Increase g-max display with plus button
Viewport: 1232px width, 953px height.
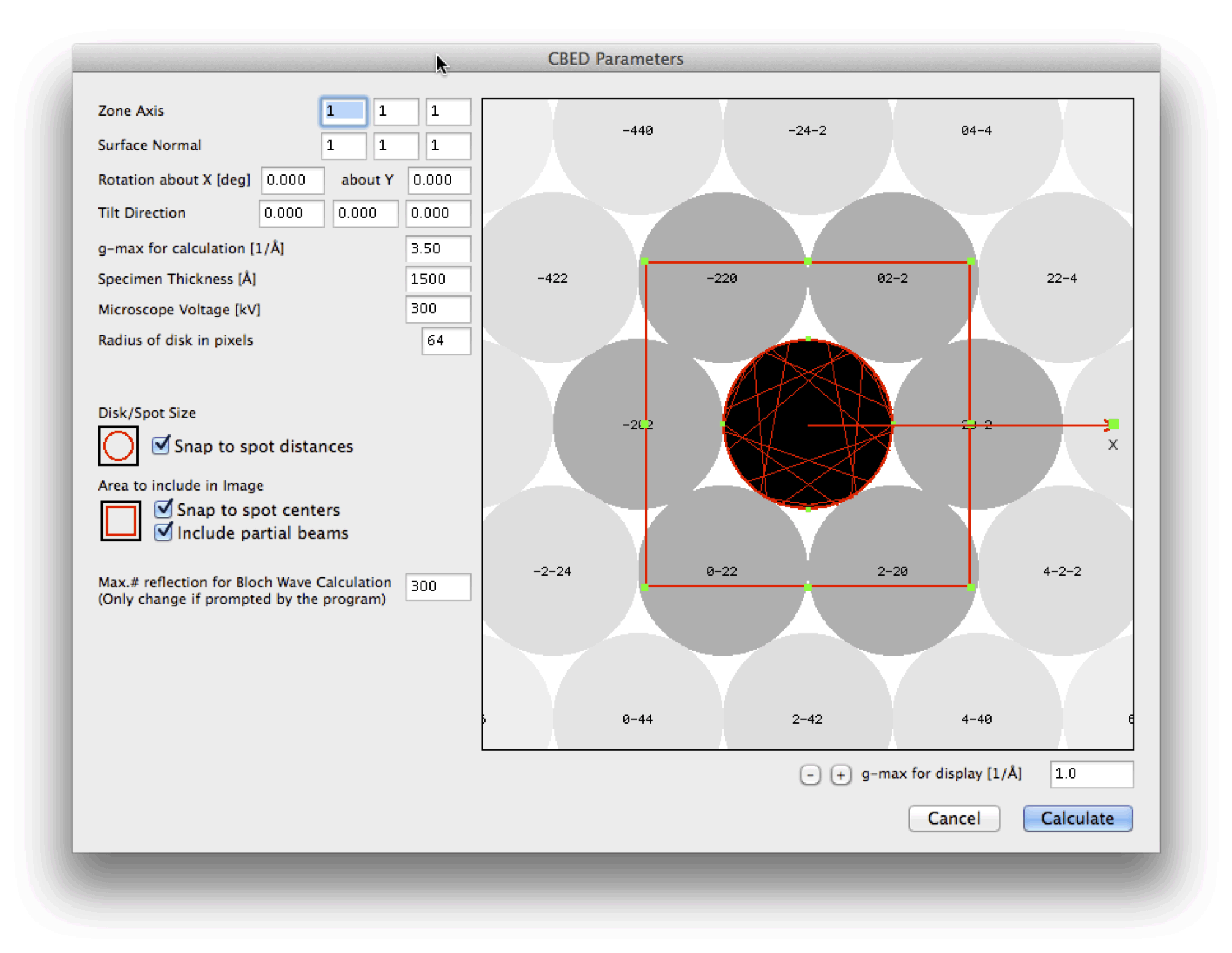point(841,774)
